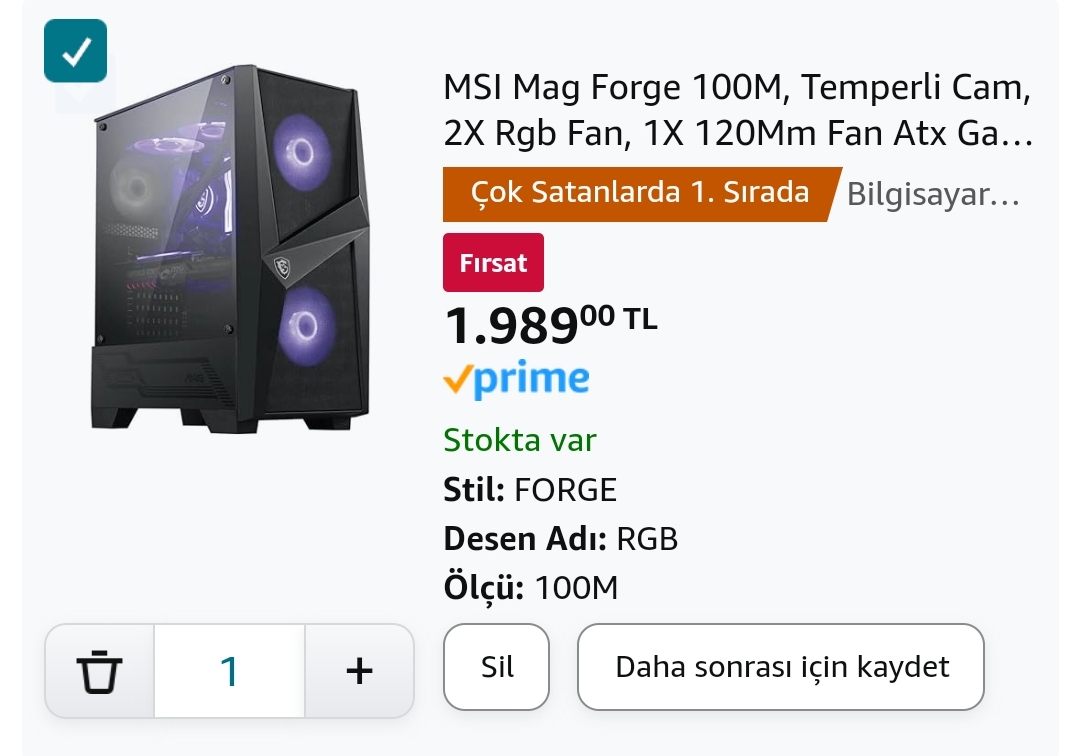Click the lower purple RGB fan in image
This screenshot has width=1080, height=756.
click(x=304, y=325)
